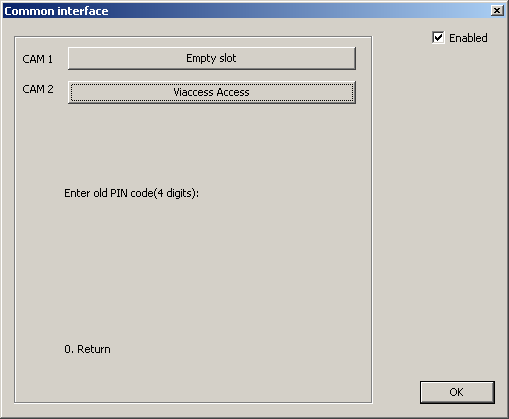
Task: Close the Common interface dialog
Action: coord(497,11)
